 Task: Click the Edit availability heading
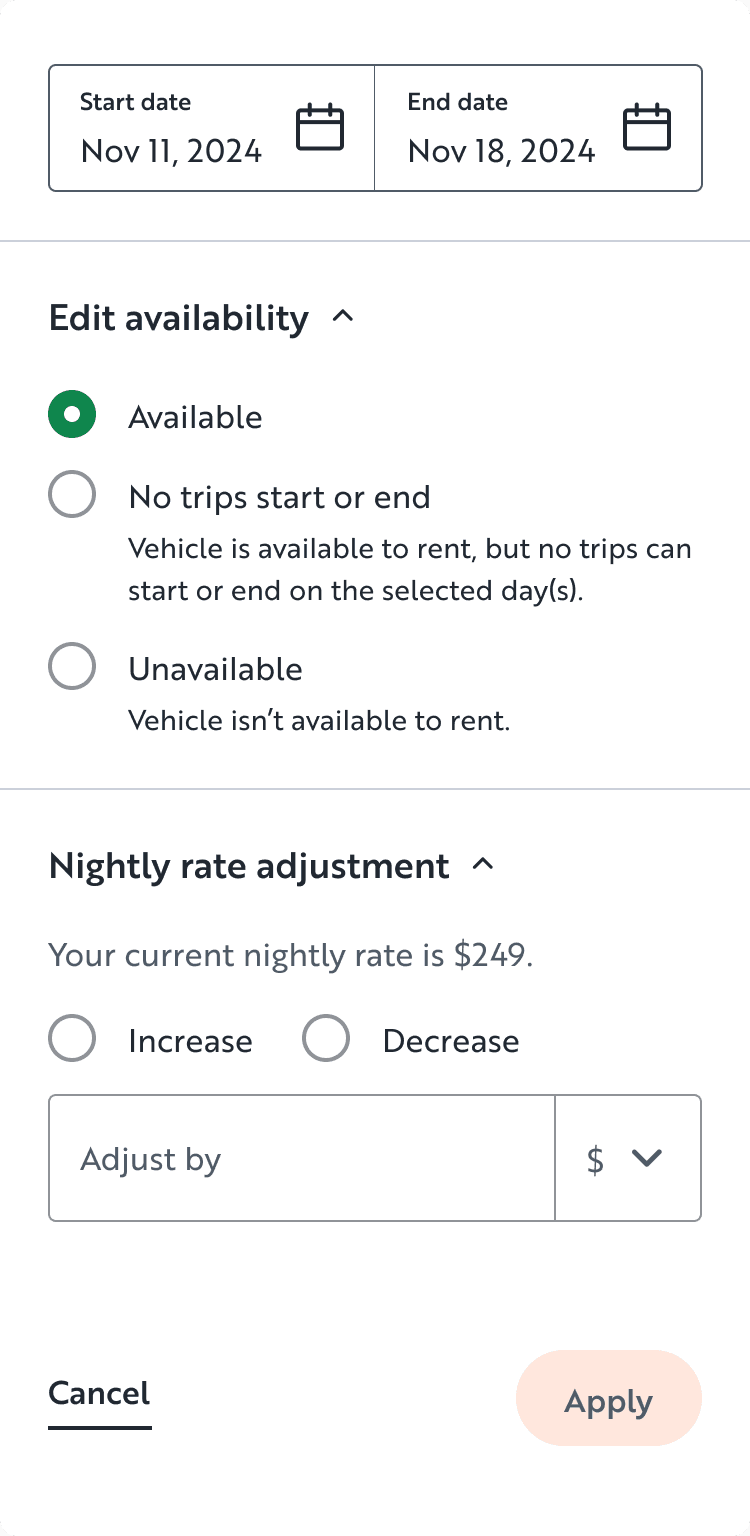[179, 318]
